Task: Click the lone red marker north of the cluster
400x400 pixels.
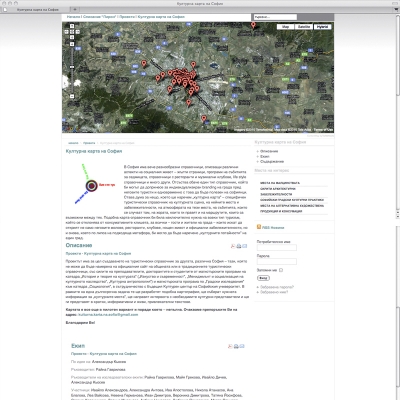Action: tap(193, 64)
